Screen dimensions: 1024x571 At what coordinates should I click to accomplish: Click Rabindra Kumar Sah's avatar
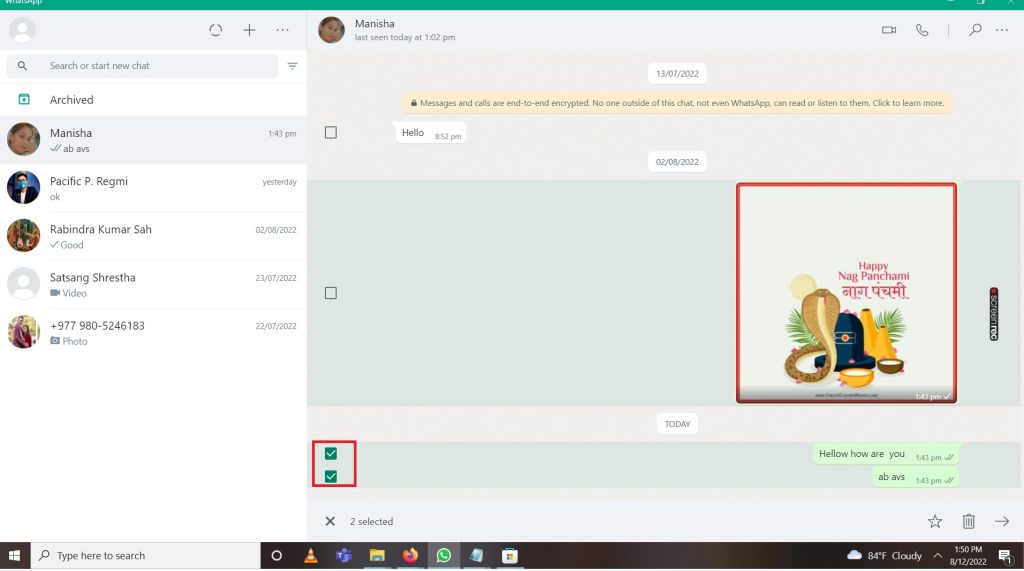tap(24, 236)
